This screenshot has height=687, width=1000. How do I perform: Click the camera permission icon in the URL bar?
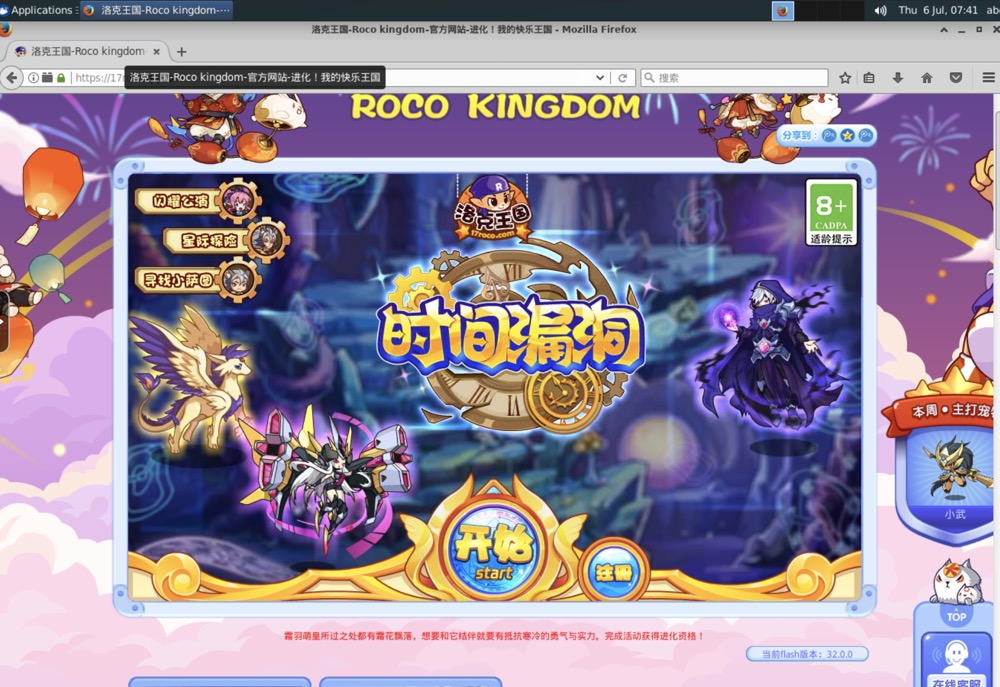click(47, 78)
